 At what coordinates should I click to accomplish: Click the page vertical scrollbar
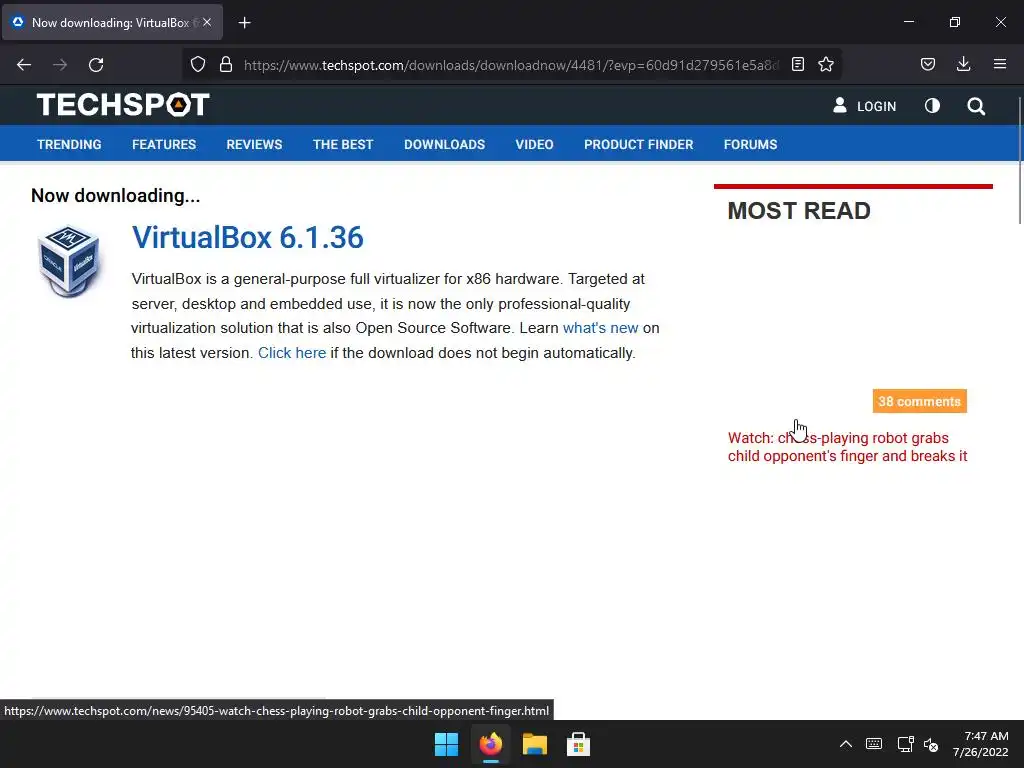point(1019,160)
